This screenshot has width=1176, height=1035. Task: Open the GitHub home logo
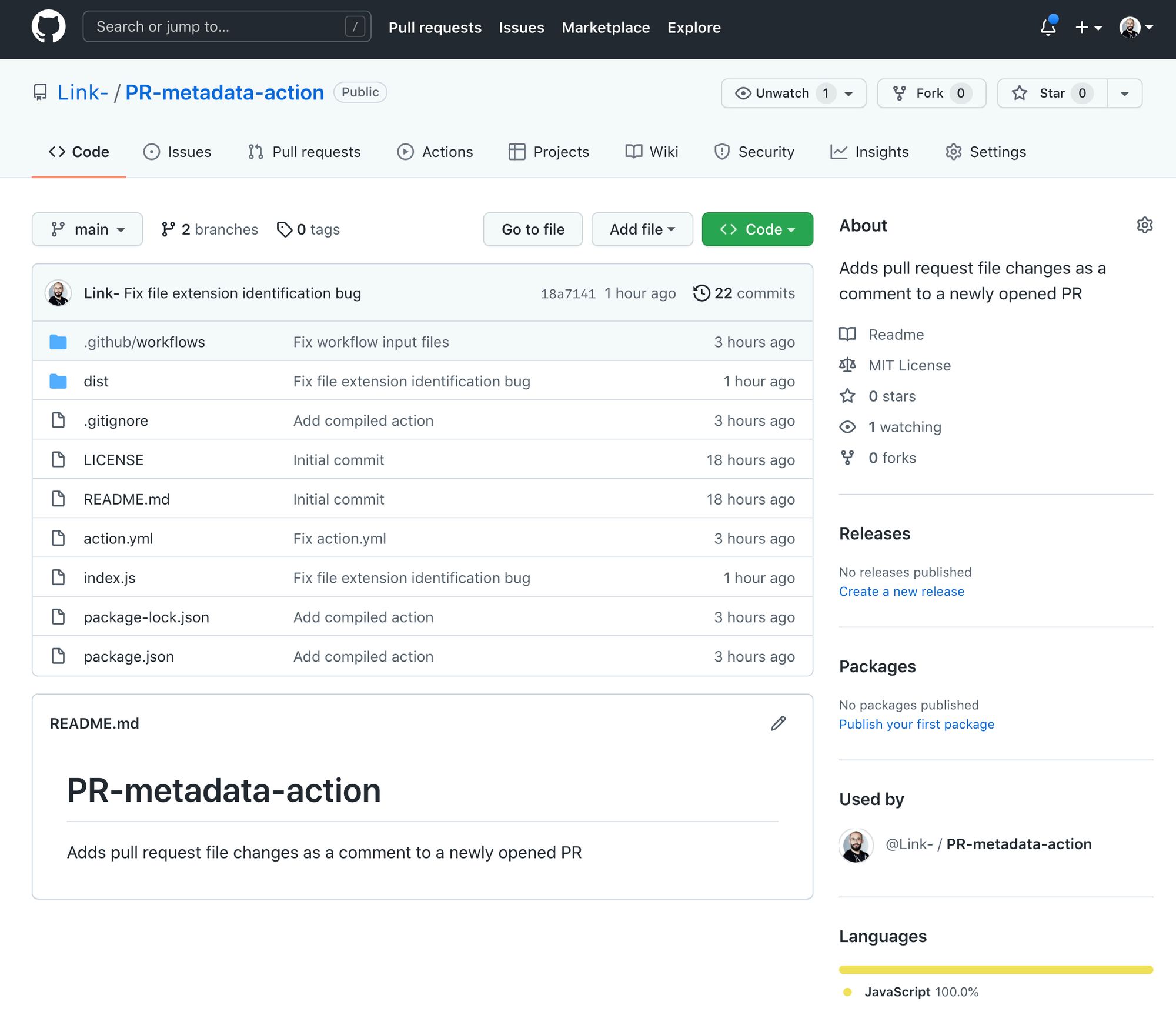click(x=49, y=26)
